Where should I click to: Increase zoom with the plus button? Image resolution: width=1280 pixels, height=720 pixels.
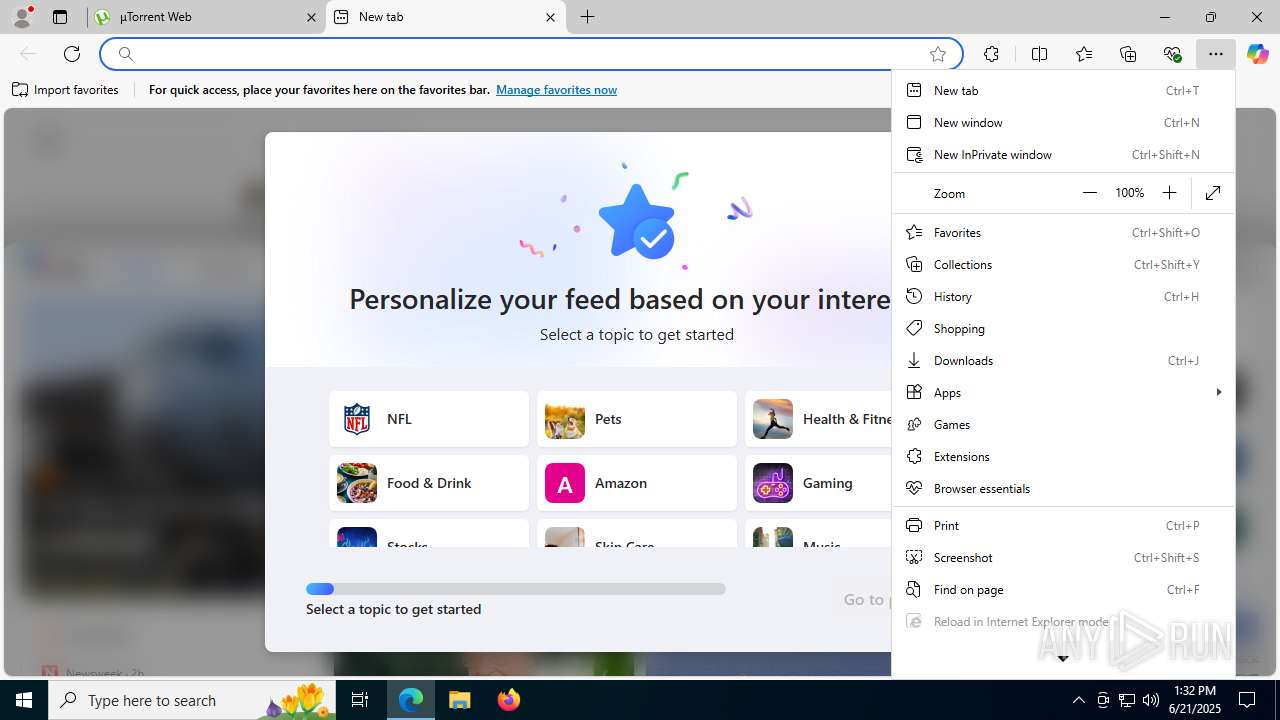point(1169,193)
